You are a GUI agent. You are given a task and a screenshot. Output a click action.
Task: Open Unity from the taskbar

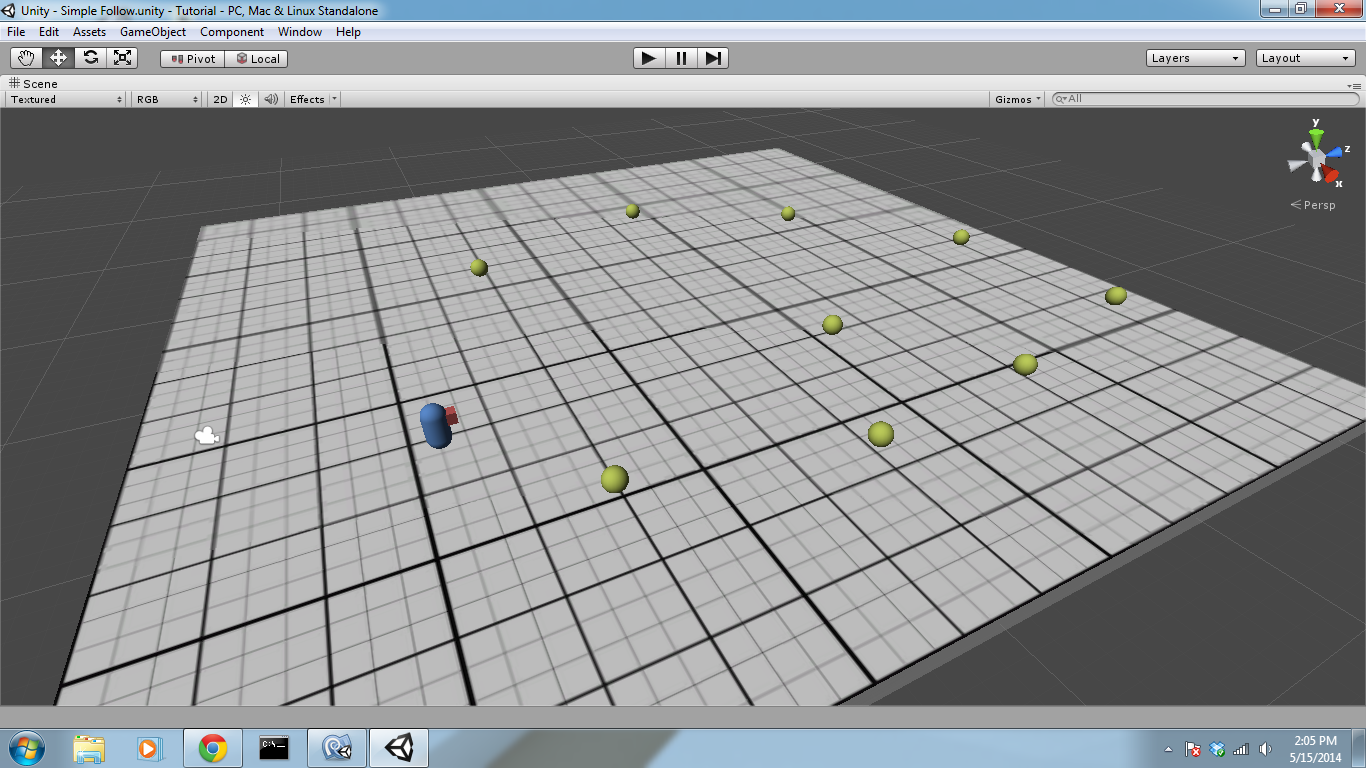click(398, 747)
